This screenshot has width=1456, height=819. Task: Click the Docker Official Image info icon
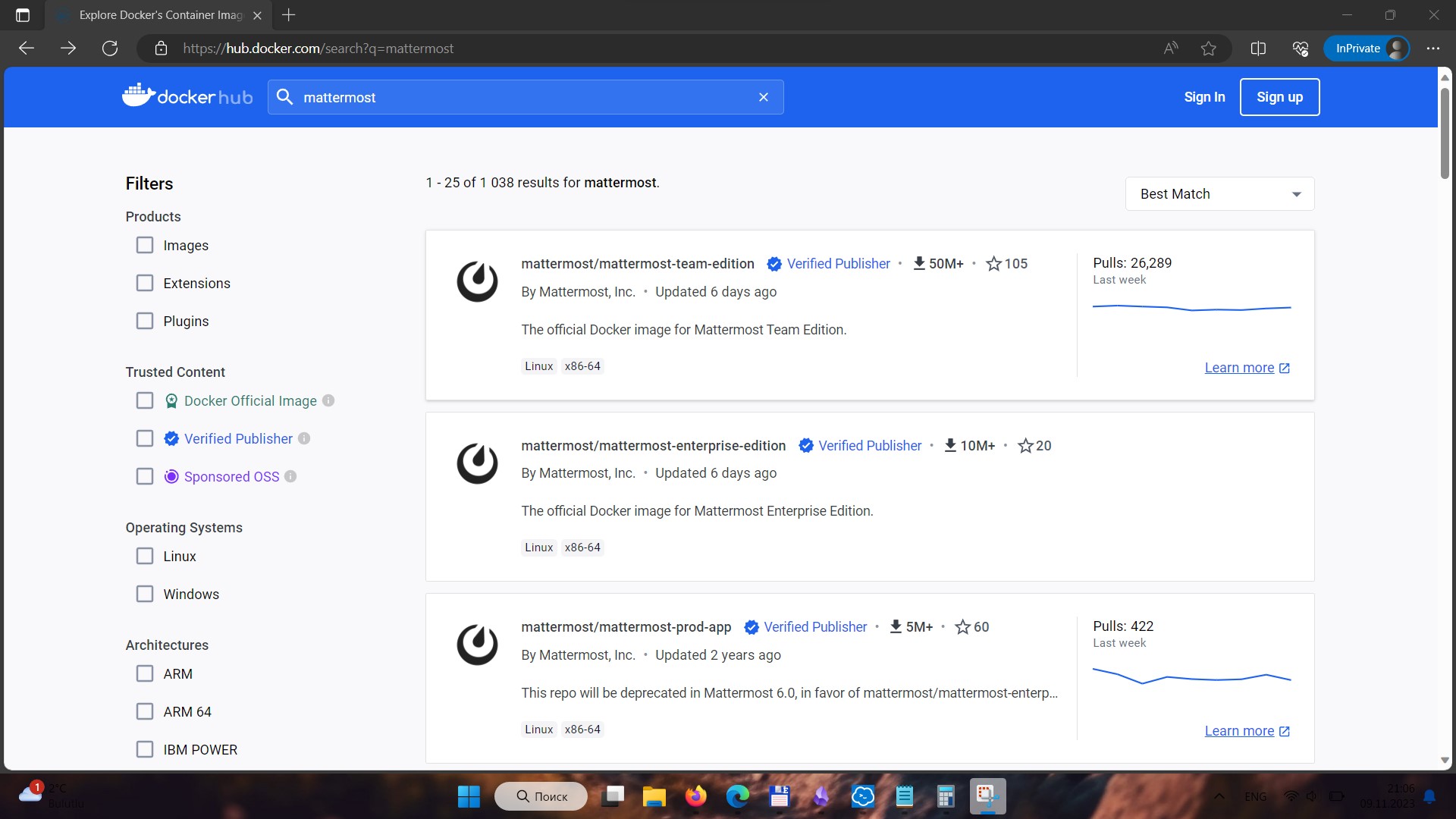coord(328,400)
